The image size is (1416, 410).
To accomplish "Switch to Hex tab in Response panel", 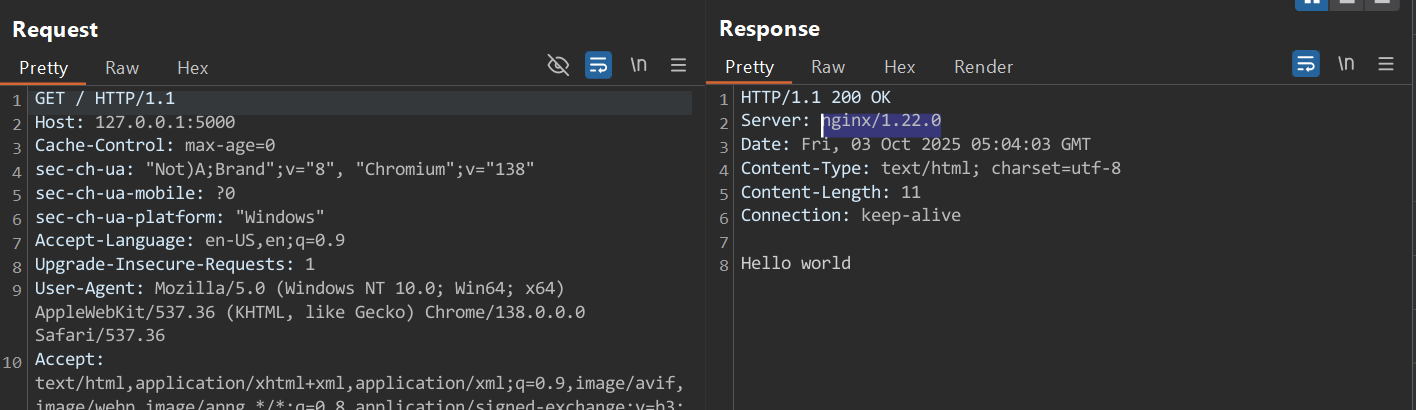I will point(899,67).
